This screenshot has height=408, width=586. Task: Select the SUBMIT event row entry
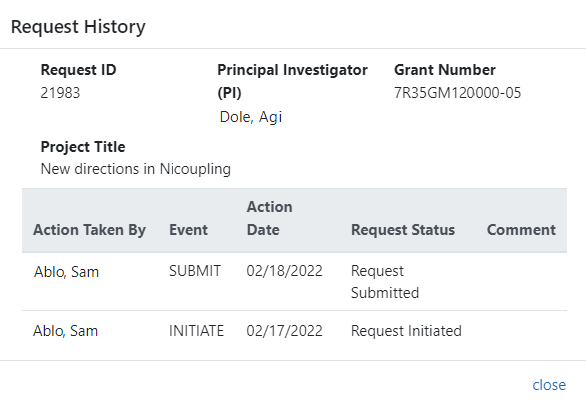click(195, 271)
